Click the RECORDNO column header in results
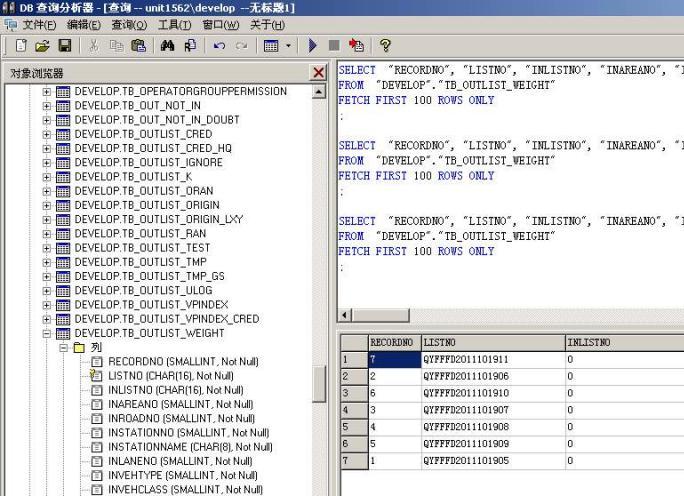 [391, 342]
